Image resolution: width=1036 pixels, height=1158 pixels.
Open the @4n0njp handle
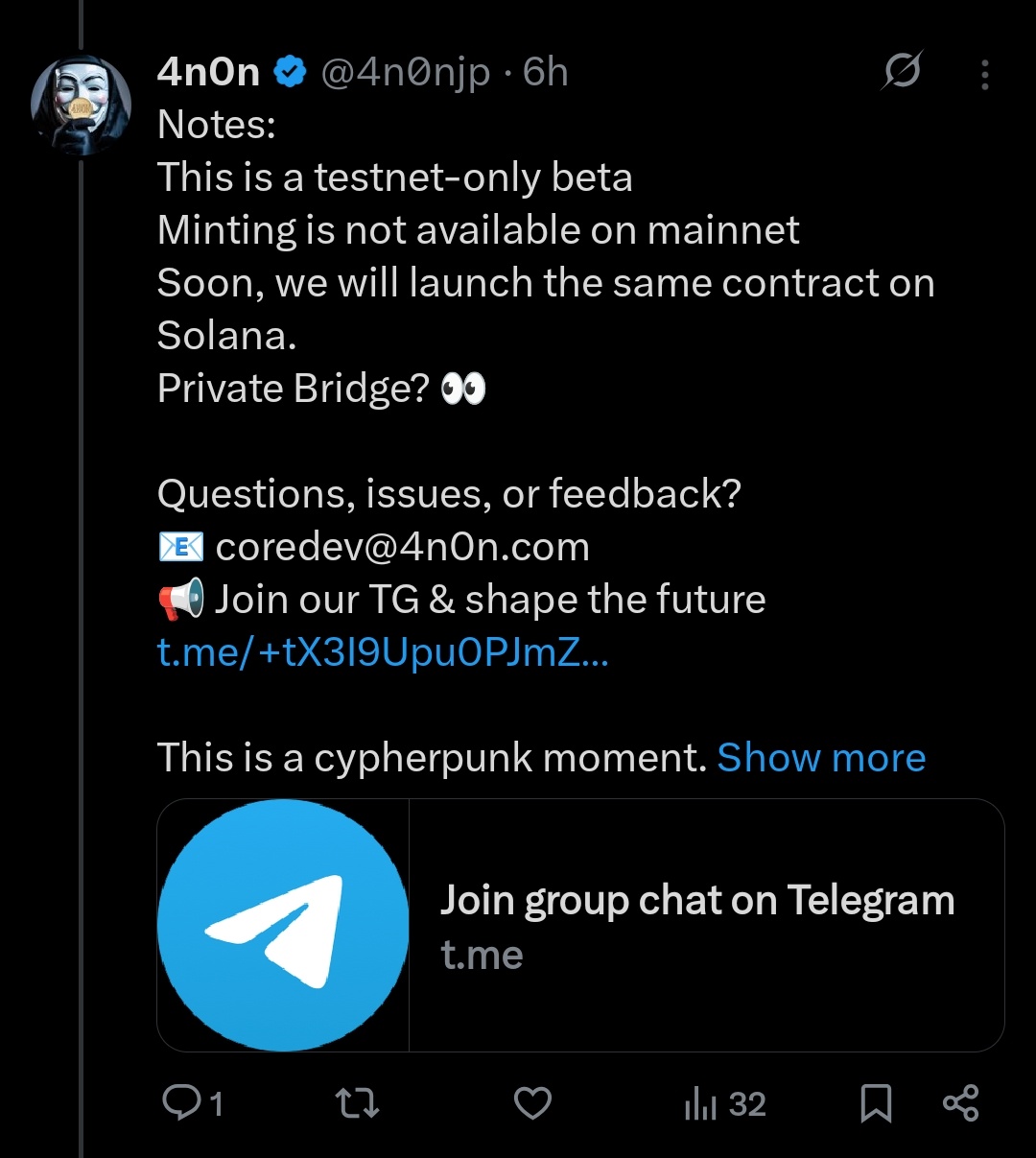(x=404, y=73)
